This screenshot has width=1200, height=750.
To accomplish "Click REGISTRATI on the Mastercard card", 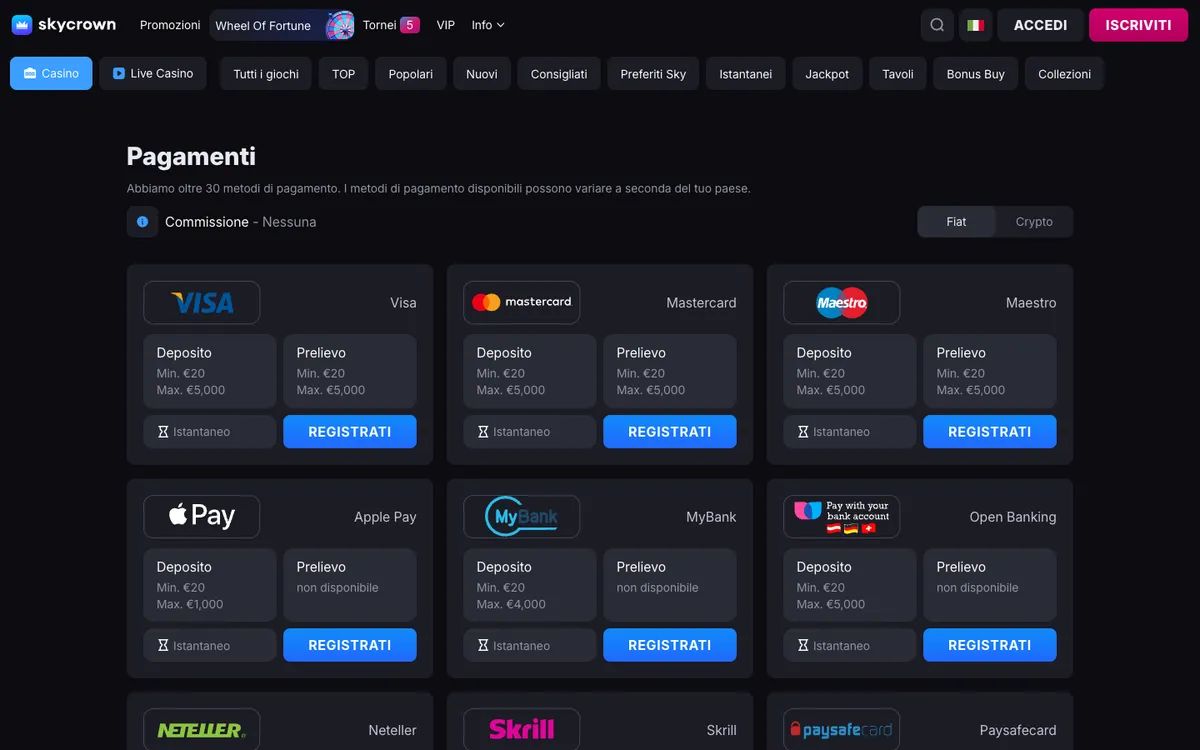I will pos(670,432).
